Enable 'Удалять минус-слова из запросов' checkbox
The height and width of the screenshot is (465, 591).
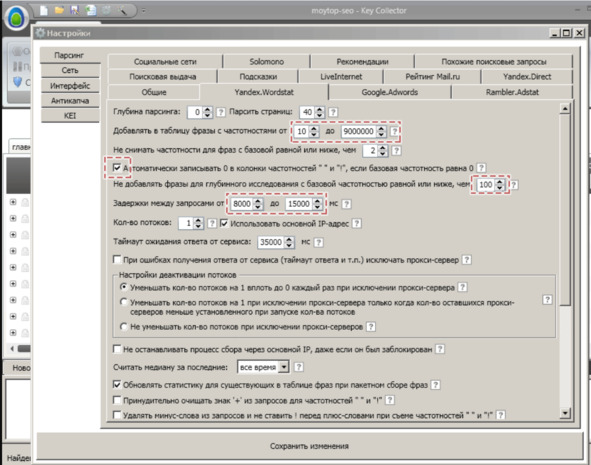117,415
